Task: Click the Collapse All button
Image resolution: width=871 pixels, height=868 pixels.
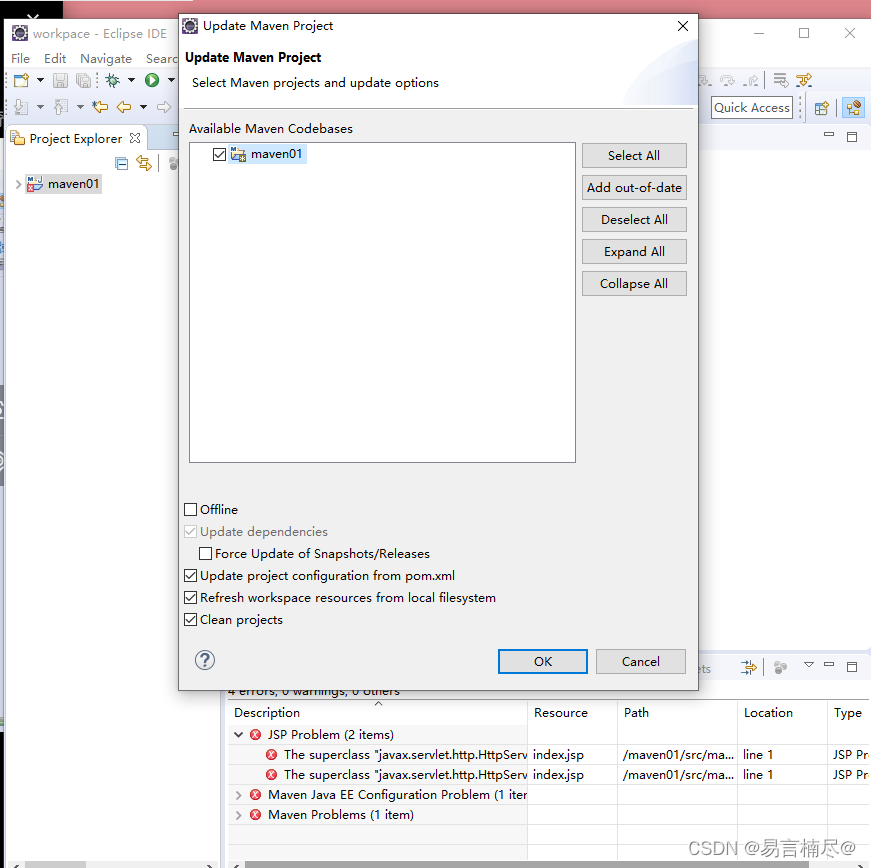Action: (634, 284)
